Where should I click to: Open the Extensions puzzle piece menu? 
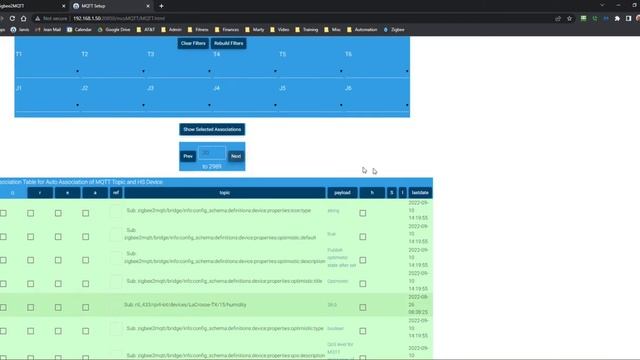point(617,18)
